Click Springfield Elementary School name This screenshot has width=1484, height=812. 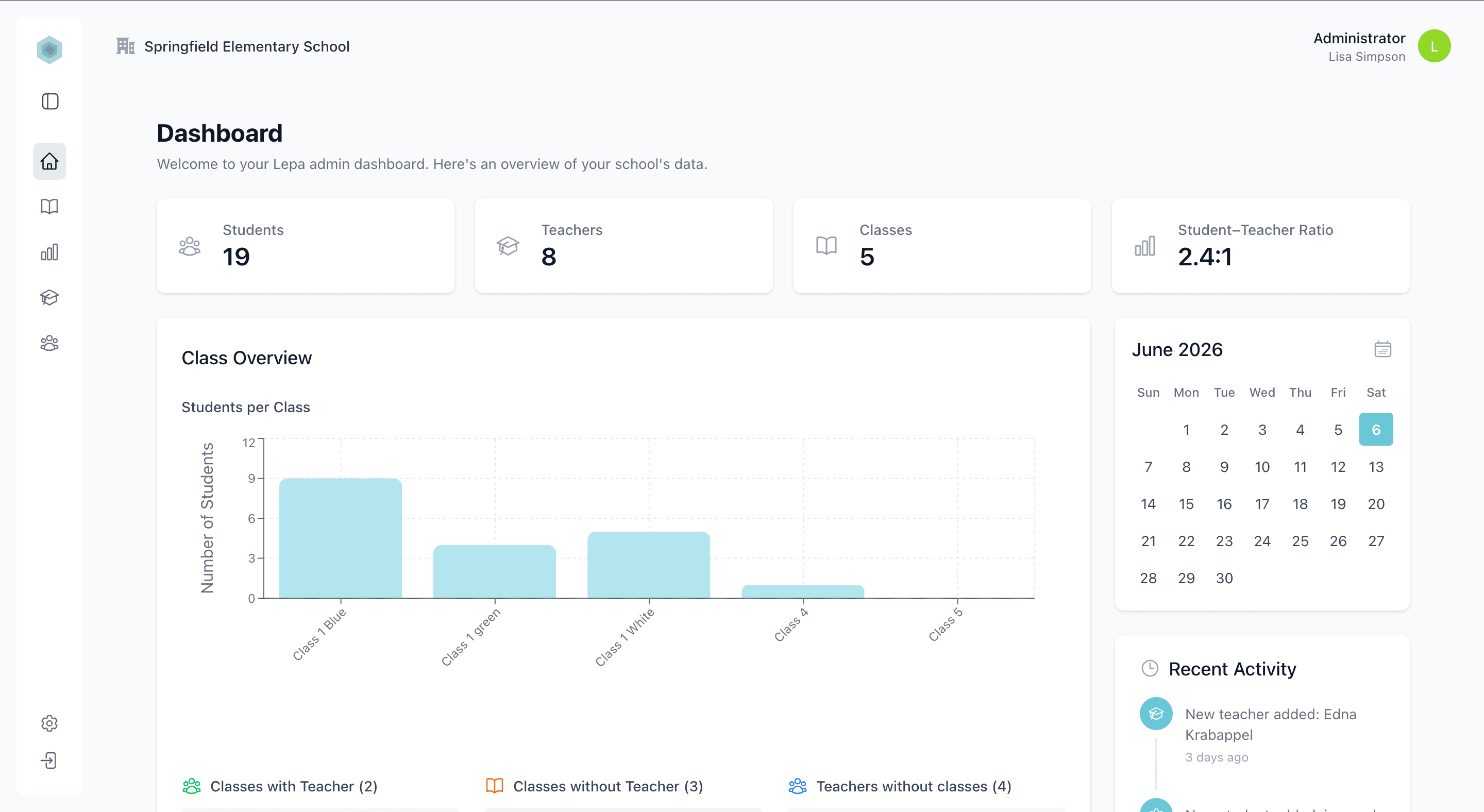tap(247, 47)
